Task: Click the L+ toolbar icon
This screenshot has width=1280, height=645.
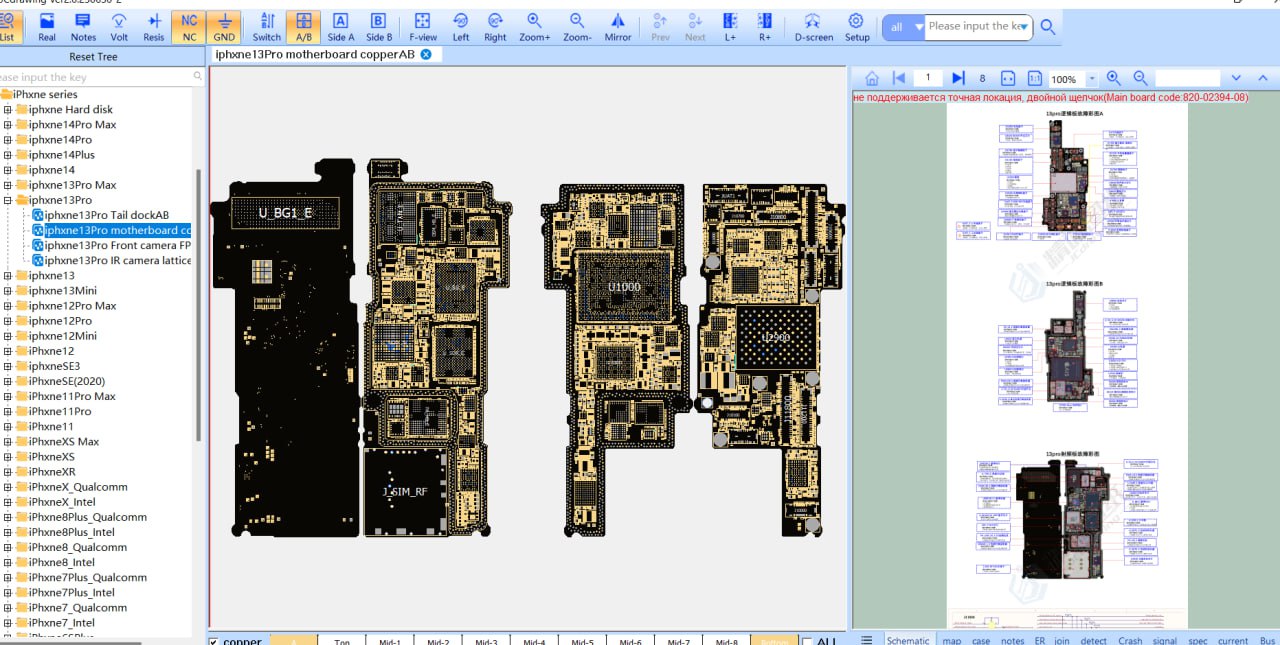Action: pyautogui.click(x=730, y=27)
